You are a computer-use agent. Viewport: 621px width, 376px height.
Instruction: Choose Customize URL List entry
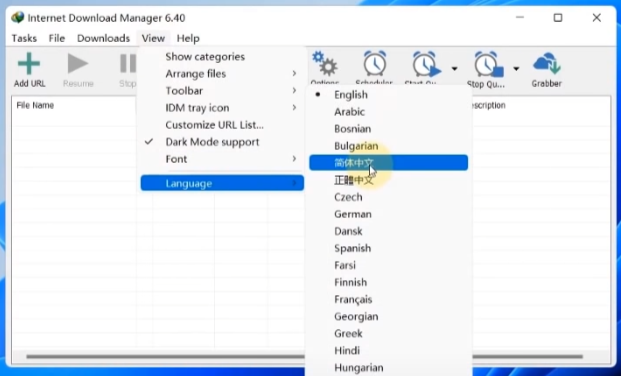(222, 125)
